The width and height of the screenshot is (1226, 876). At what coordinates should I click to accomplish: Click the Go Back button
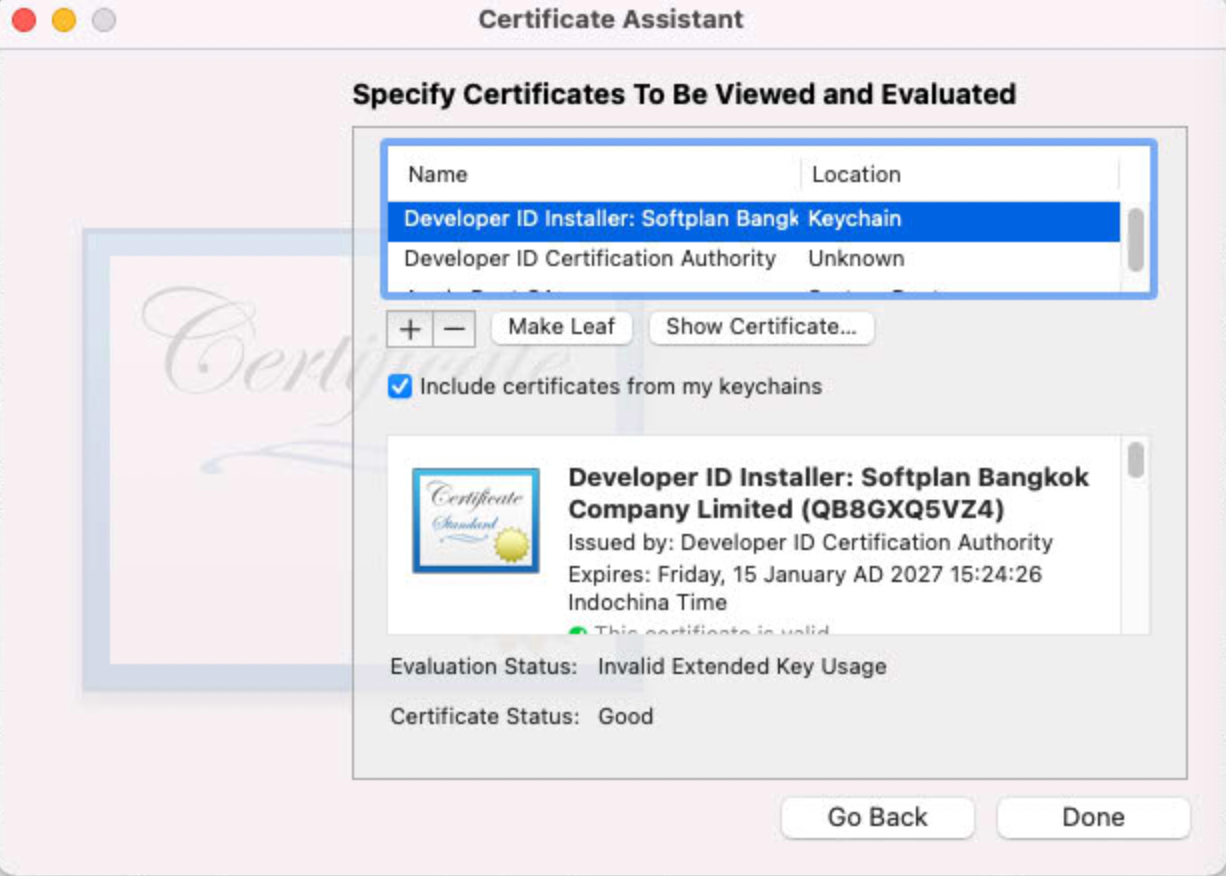click(877, 817)
